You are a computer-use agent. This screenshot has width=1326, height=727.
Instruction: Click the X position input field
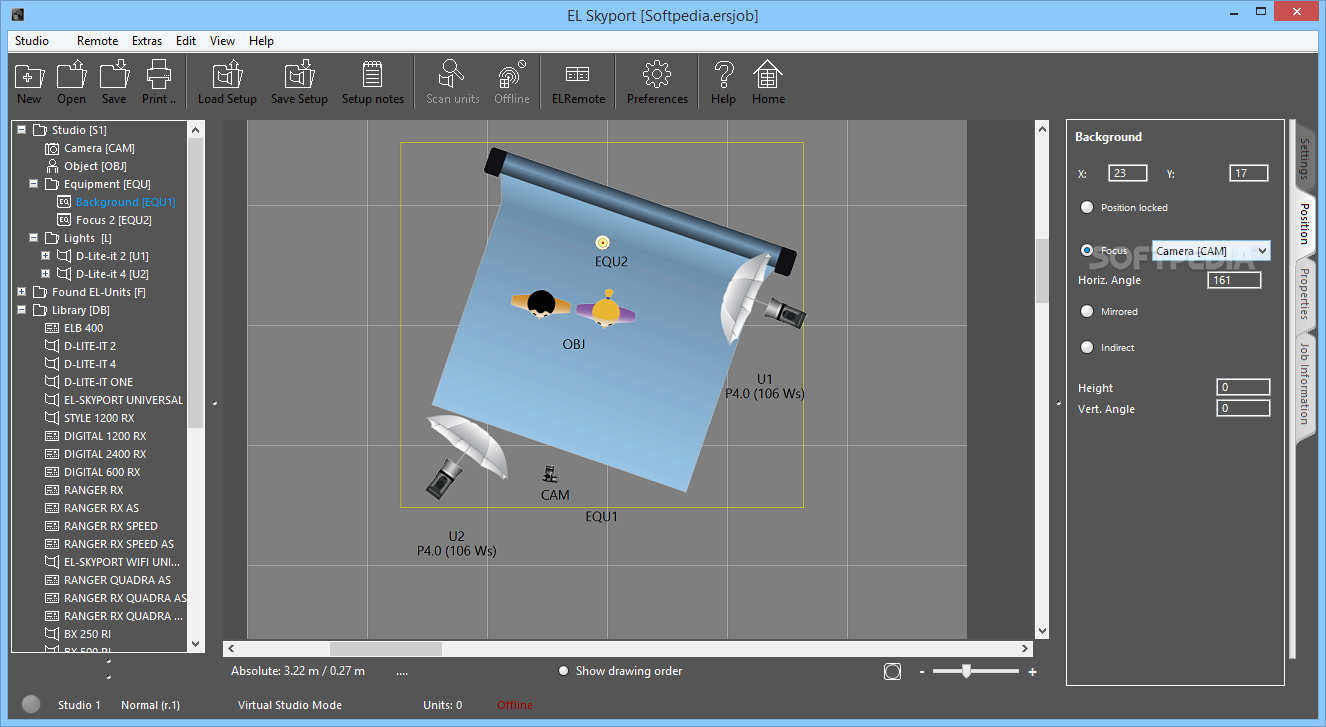(x=1127, y=173)
